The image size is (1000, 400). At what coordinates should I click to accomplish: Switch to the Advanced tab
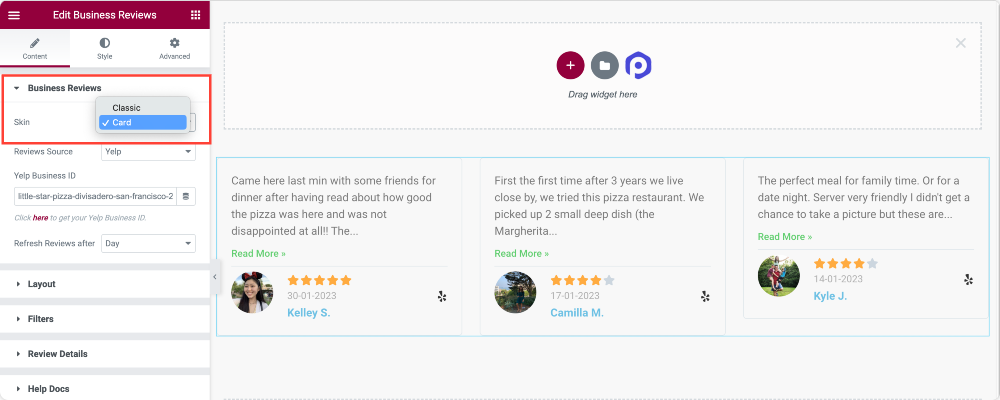(175, 48)
